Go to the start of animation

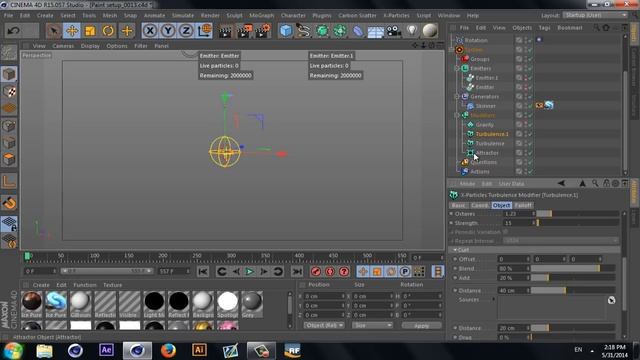203,271
